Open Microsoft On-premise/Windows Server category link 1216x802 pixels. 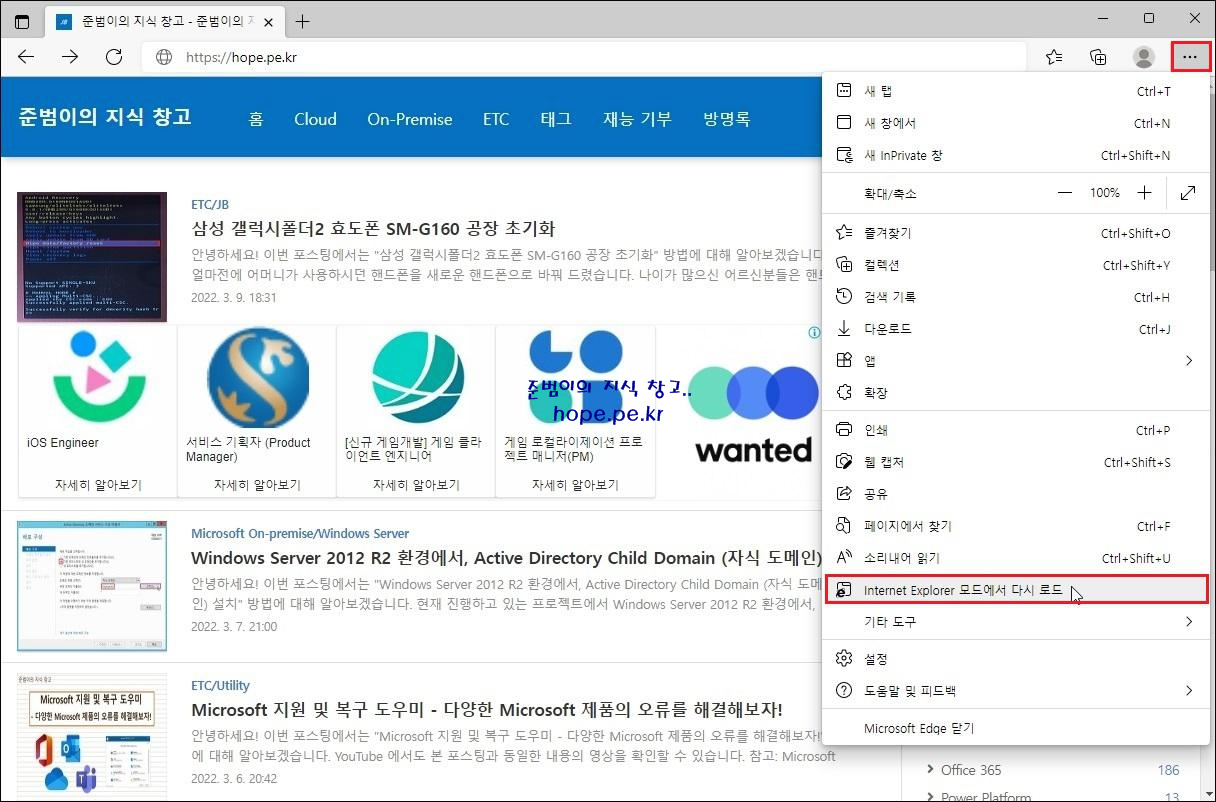coord(300,533)
